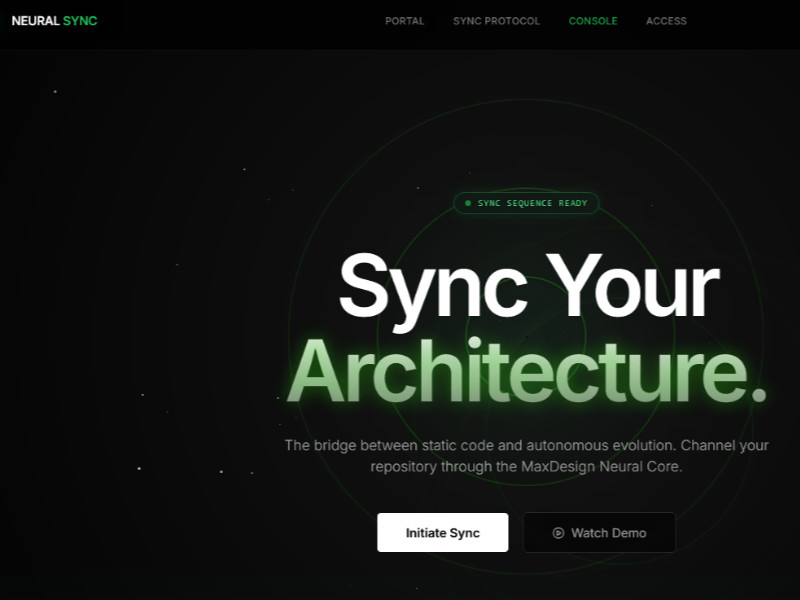The width and height of the screenshot is (800, 600).
Task: Go to the Sync Protocol page
Action: [x=496, y=21]
